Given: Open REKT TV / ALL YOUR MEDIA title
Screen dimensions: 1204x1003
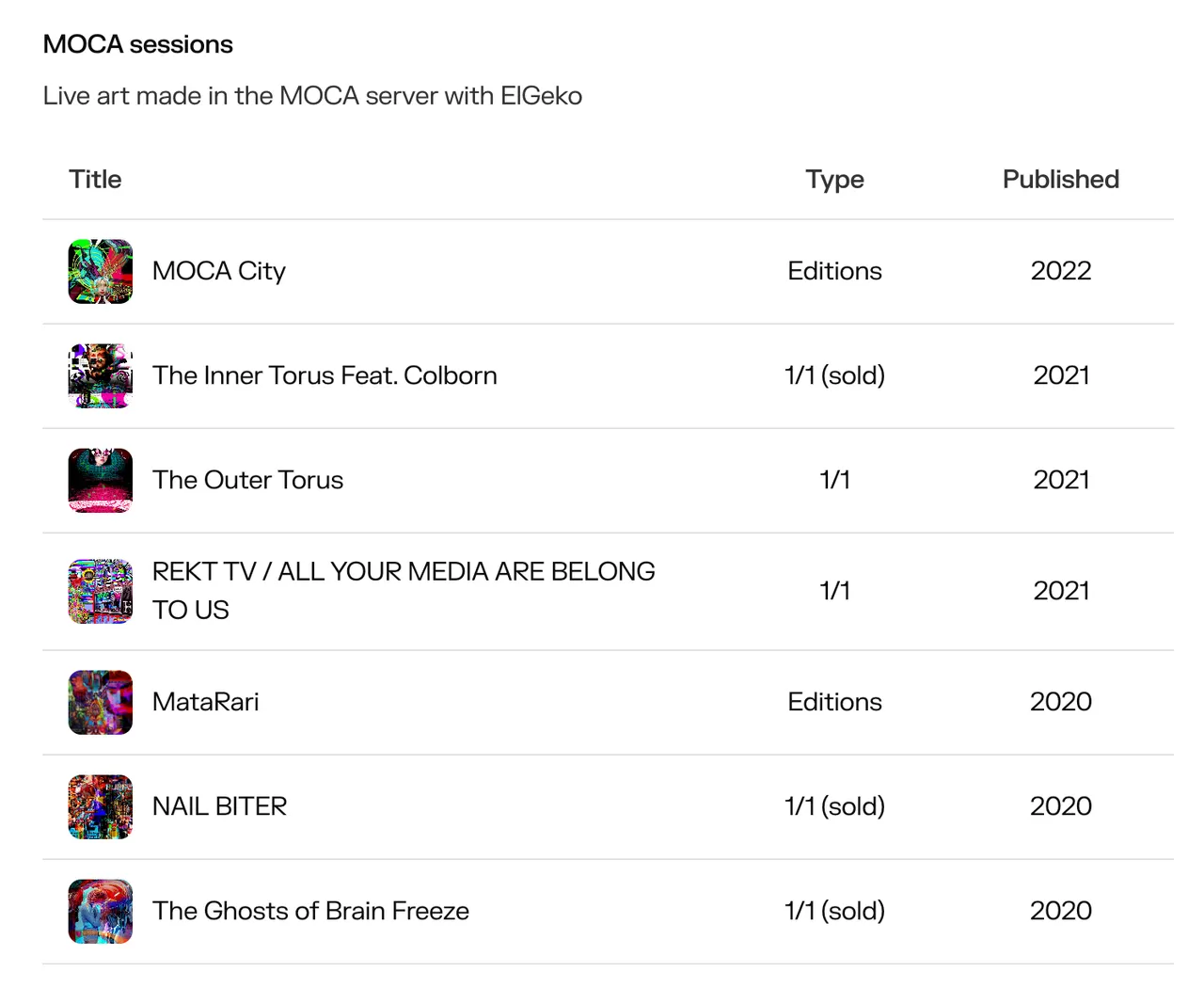Looking at the screenshot, I should pos(404,591).
